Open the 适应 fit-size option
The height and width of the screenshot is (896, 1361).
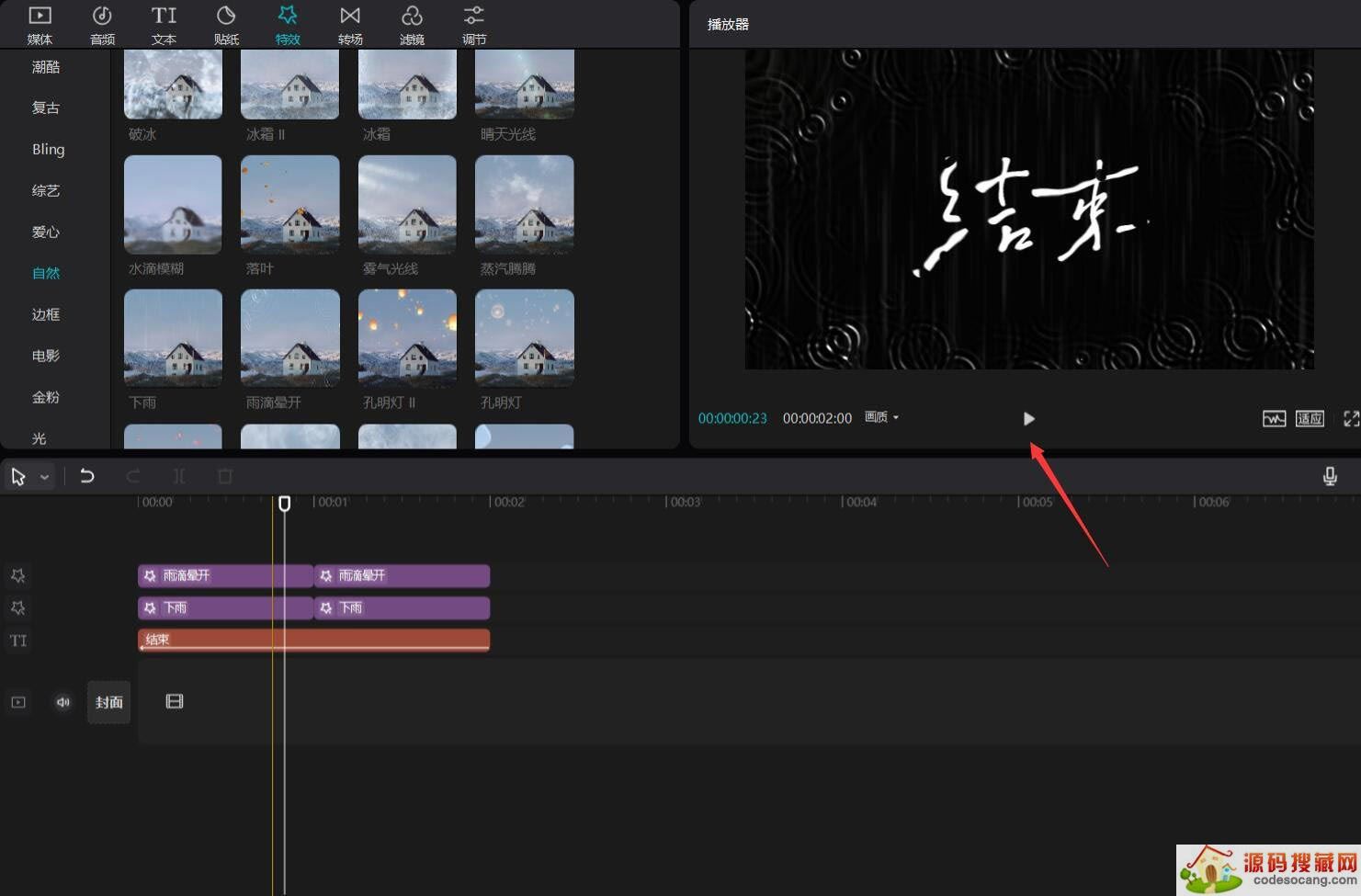click(1310, 419)
